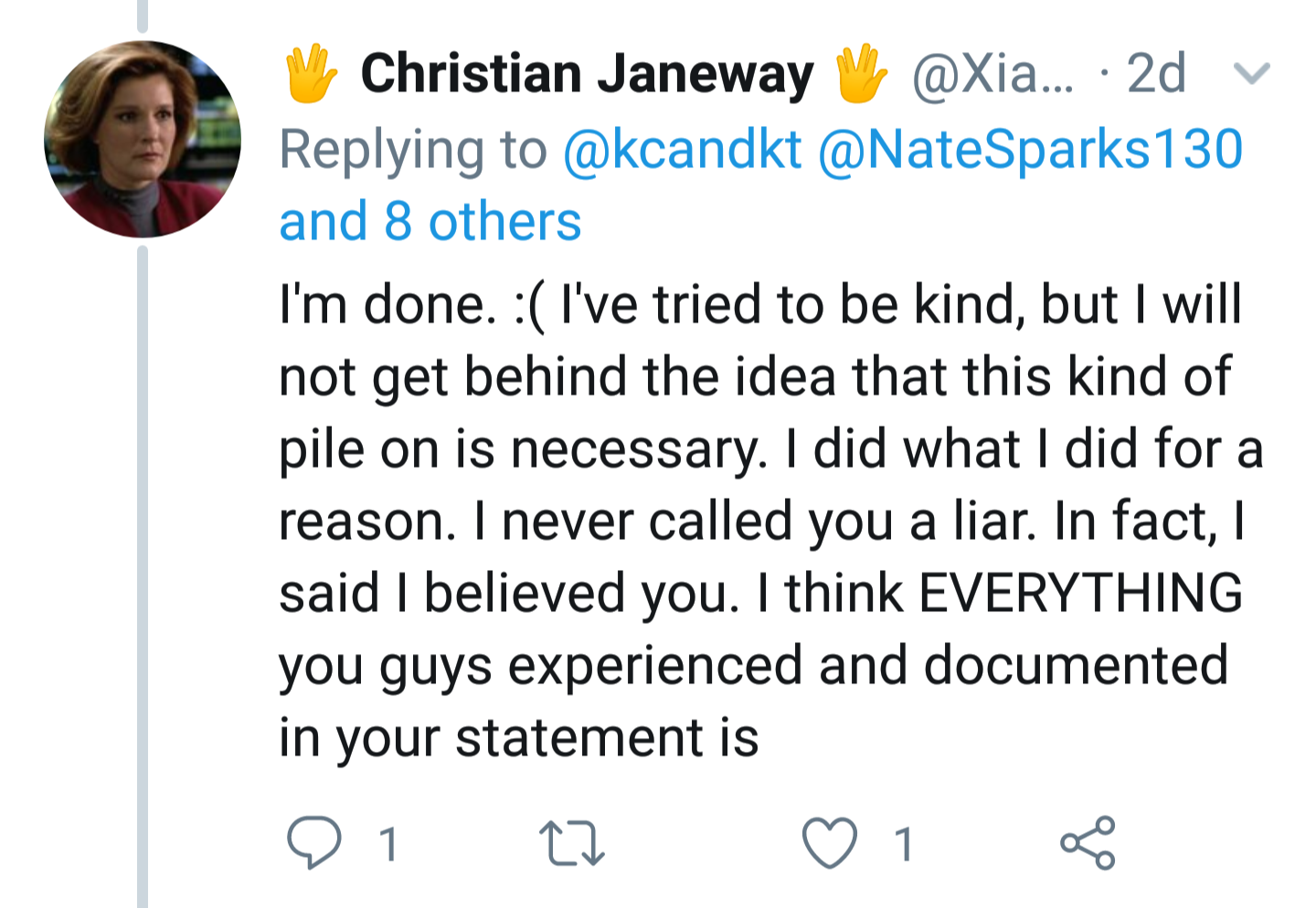Click the truncated @Xia... username handle

(992, 74)
